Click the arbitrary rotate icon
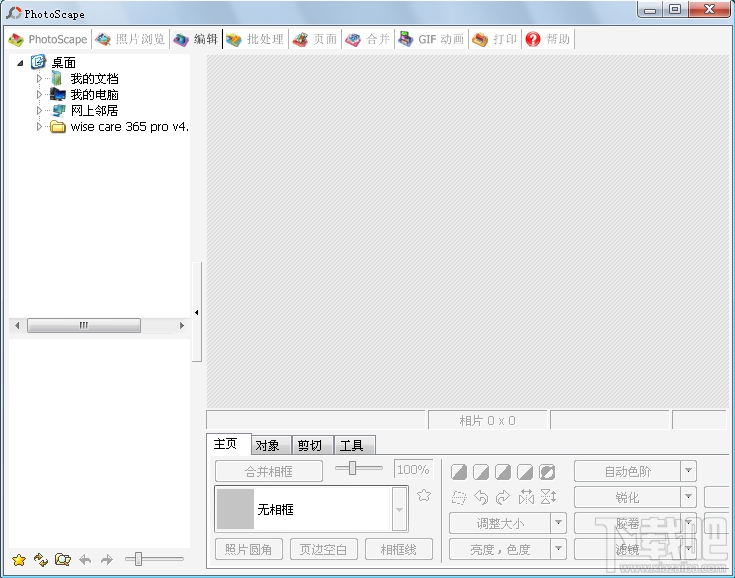This screenshot has height=578, width=735. click(459, 497)
